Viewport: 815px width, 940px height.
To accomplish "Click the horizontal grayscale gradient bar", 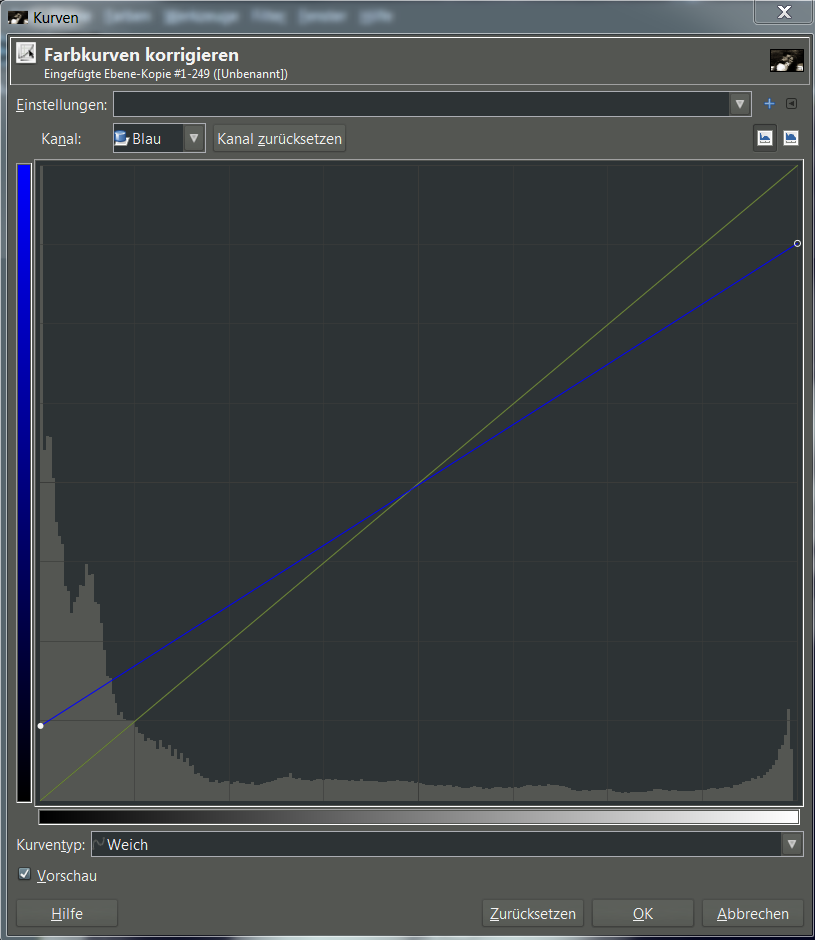I will (x=419, y=817).
